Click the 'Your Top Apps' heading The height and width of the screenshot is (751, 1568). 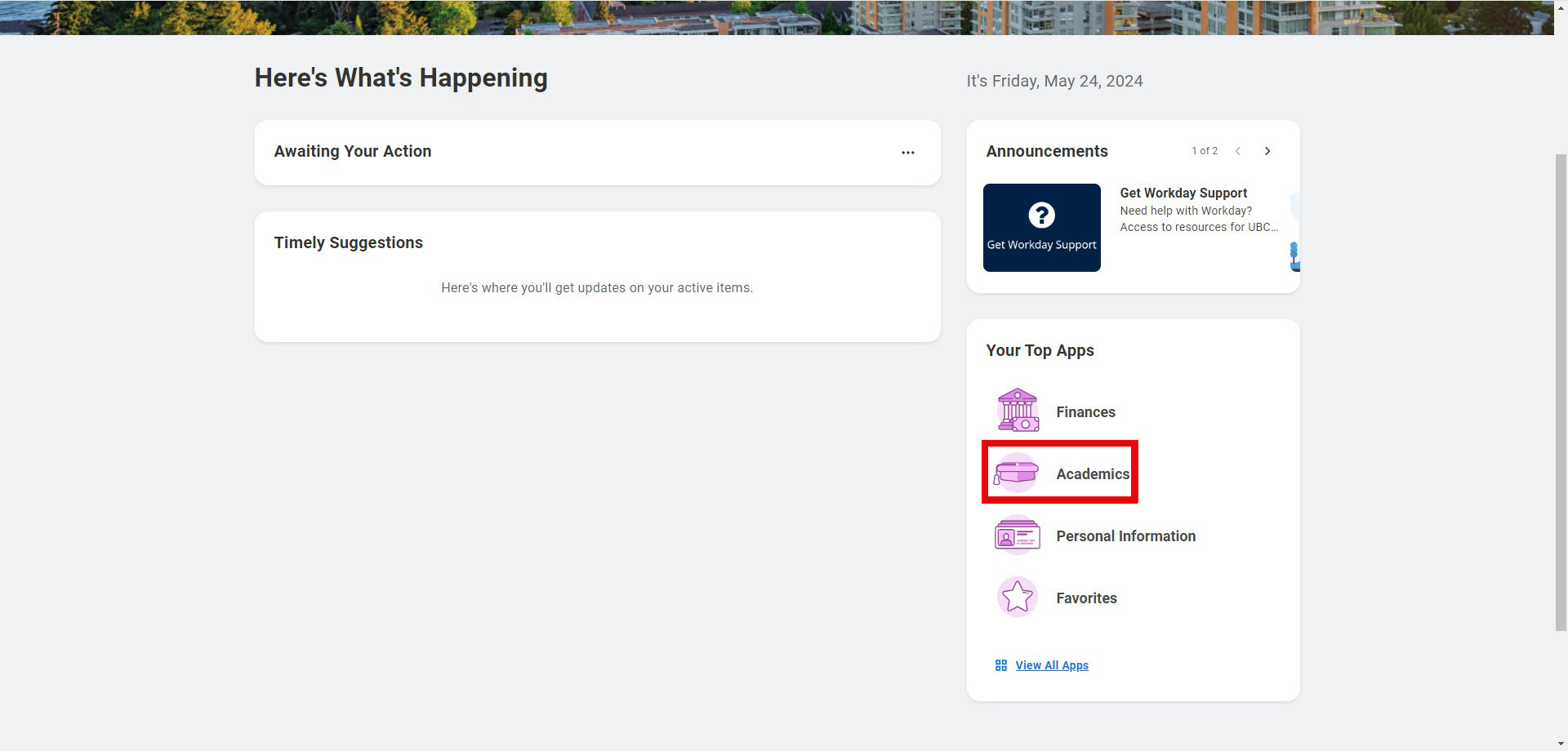coord(1040,350)
